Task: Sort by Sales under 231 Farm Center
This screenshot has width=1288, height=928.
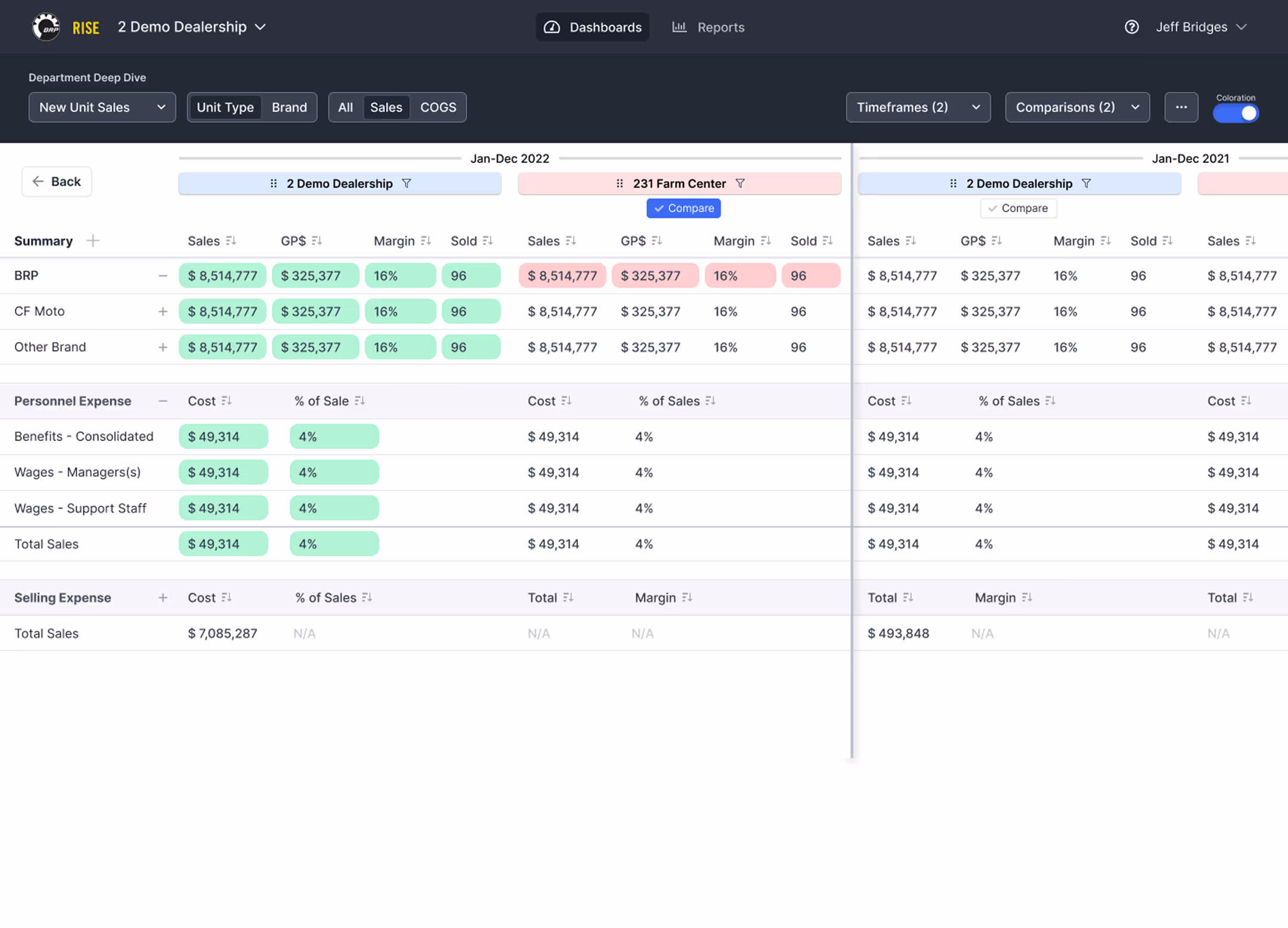Action: [571, 241]
